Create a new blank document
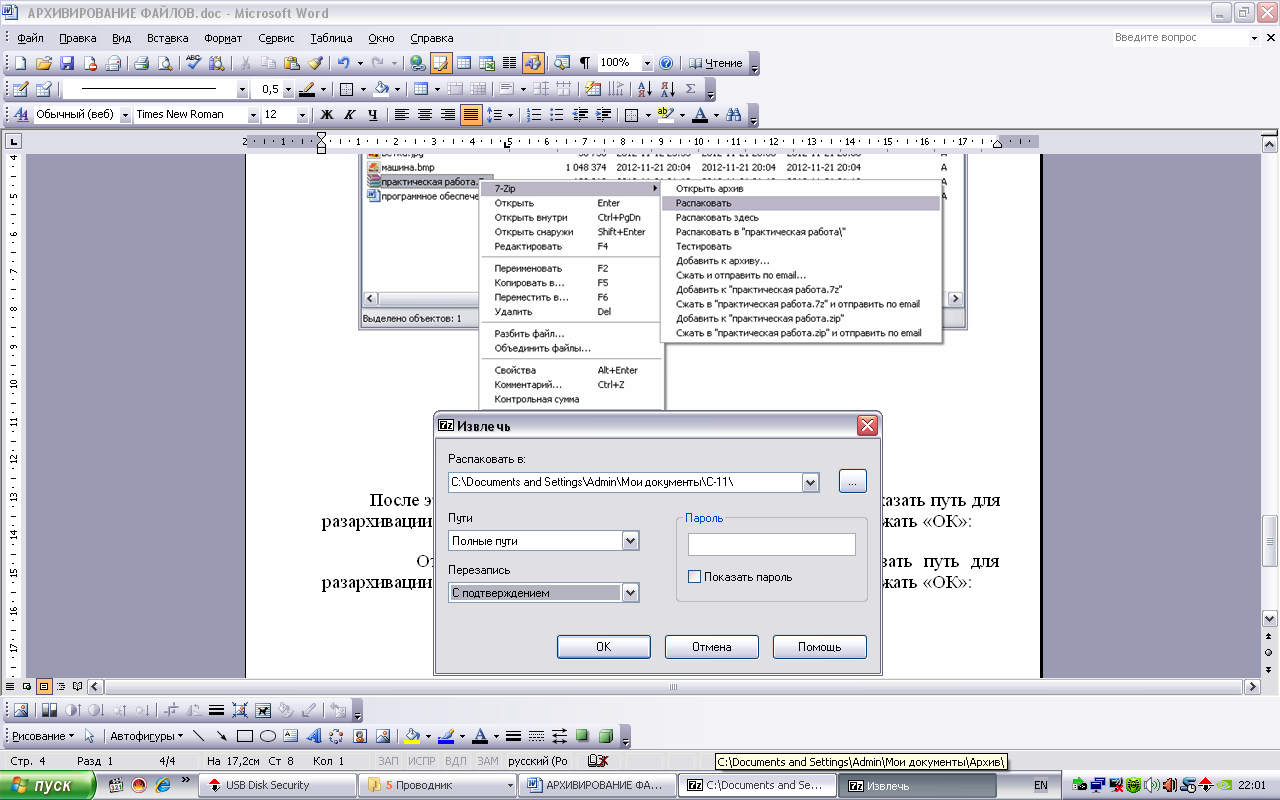1280x800 pixels. [x=19, y=63]
